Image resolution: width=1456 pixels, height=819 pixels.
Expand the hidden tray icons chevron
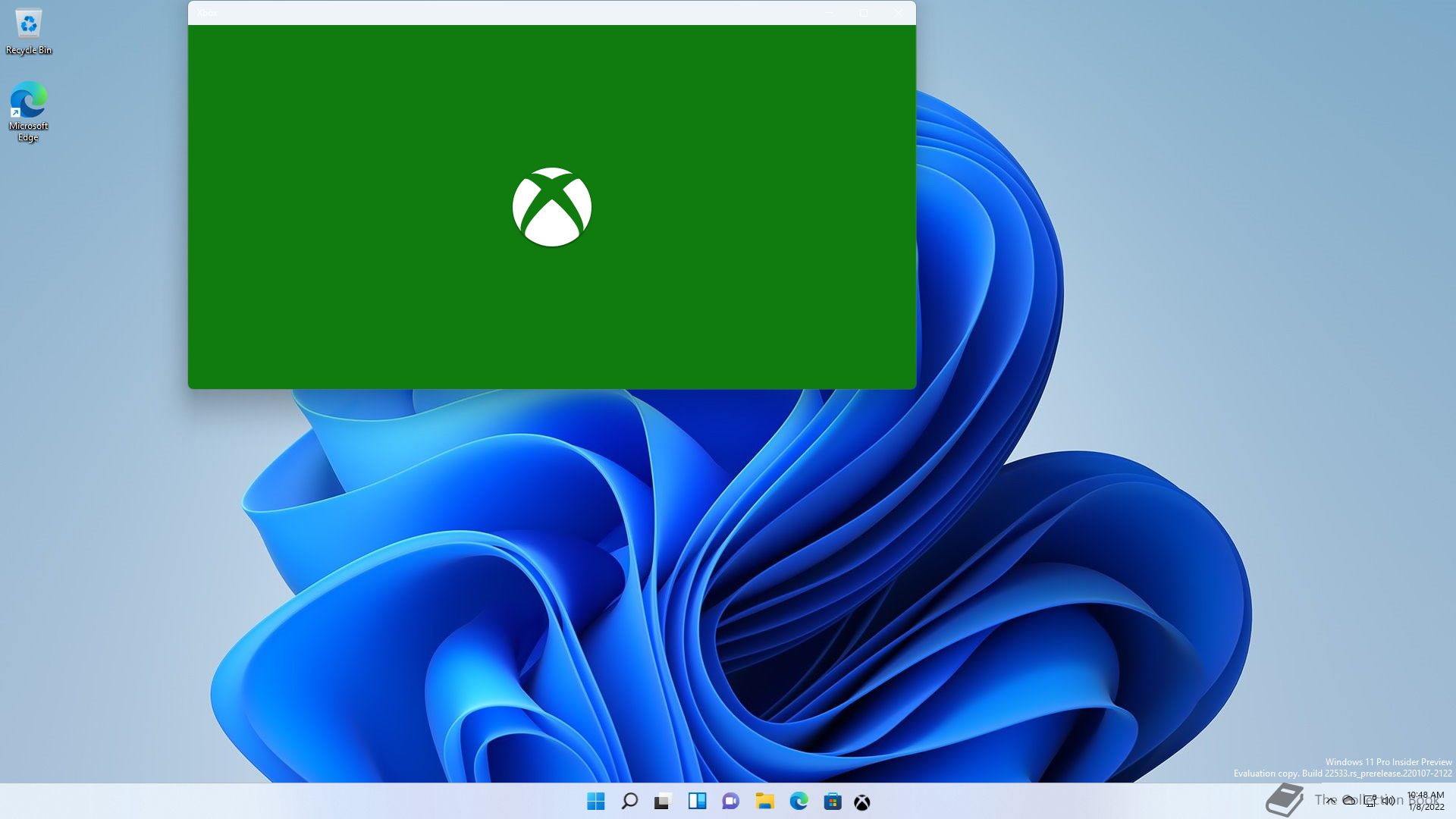point(1331,801)
